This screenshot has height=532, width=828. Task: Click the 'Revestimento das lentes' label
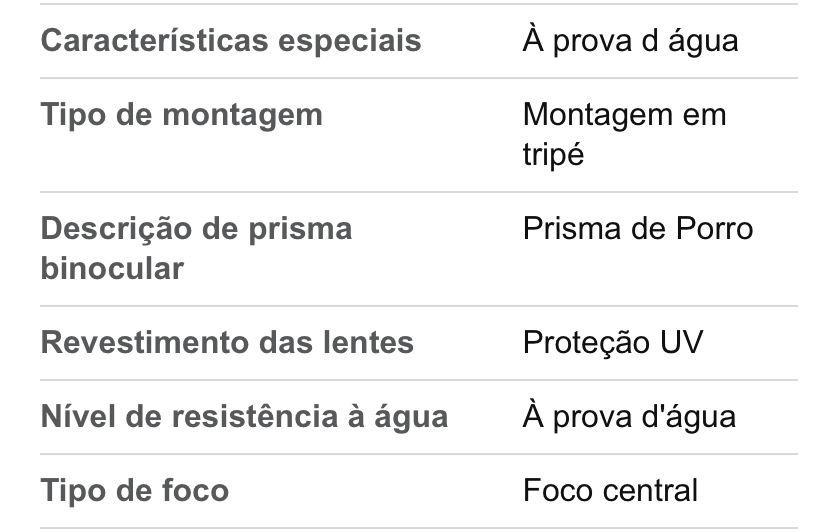coord(227,342)
